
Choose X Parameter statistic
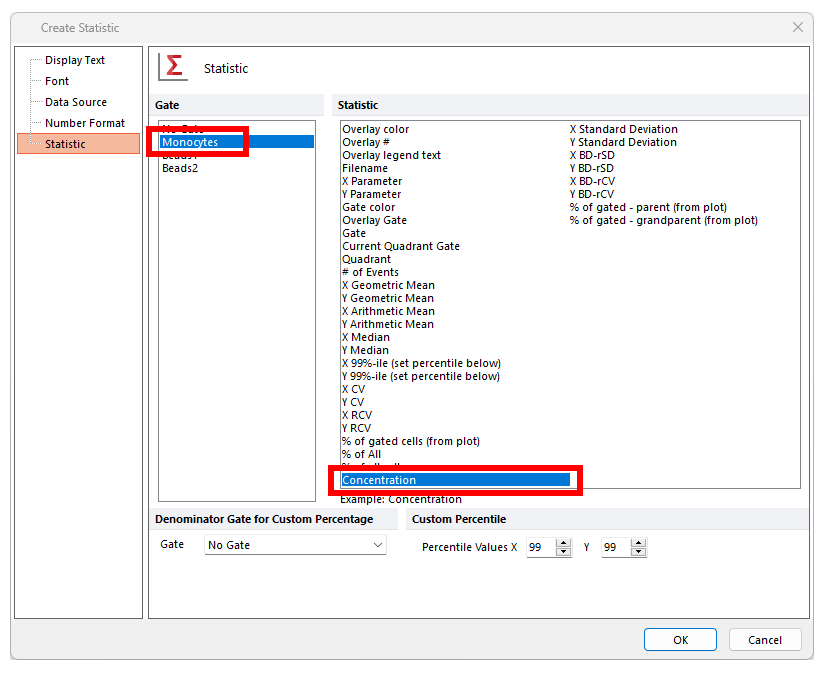[x=372, y=181]
